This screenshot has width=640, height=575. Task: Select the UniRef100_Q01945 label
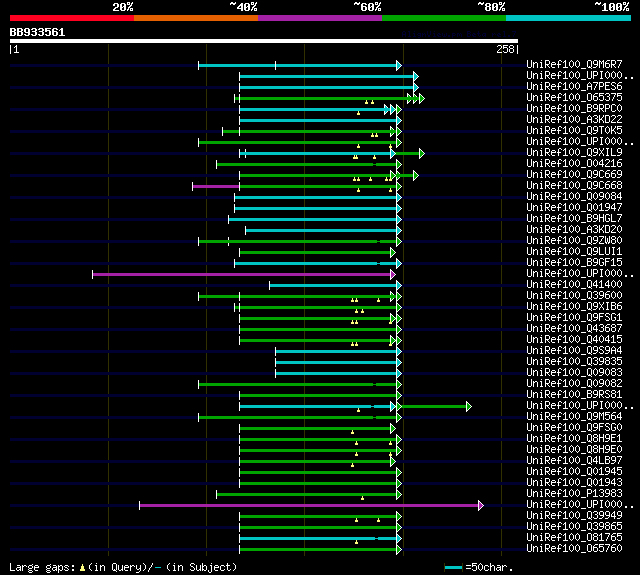pyautogui.click(x=574, y=472)
